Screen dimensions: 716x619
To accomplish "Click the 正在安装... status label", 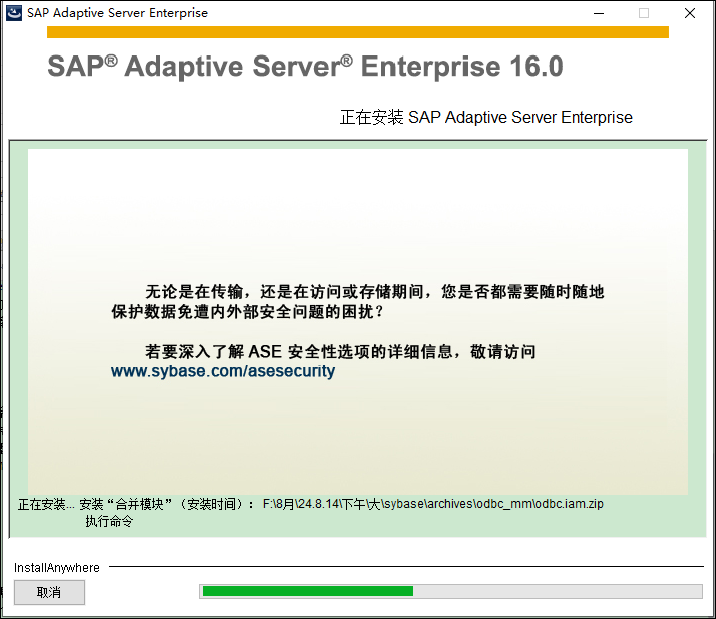I will point(46,504).
